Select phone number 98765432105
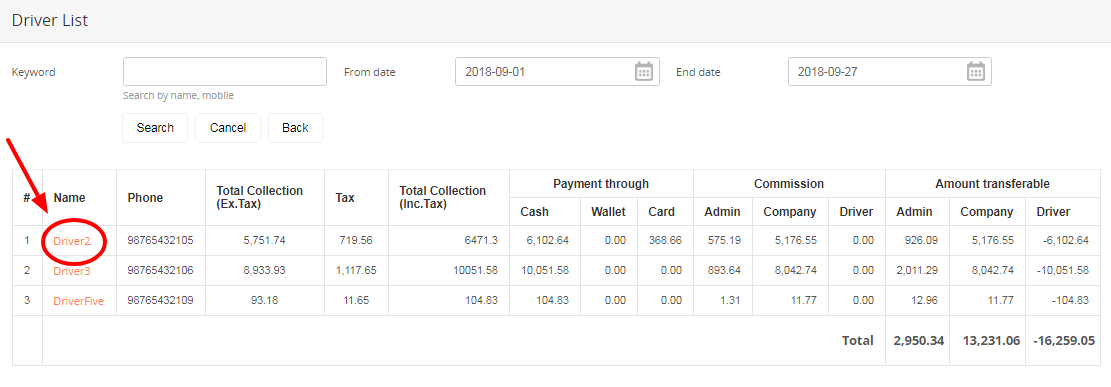 pyautogui.click(x=161, y=241)
